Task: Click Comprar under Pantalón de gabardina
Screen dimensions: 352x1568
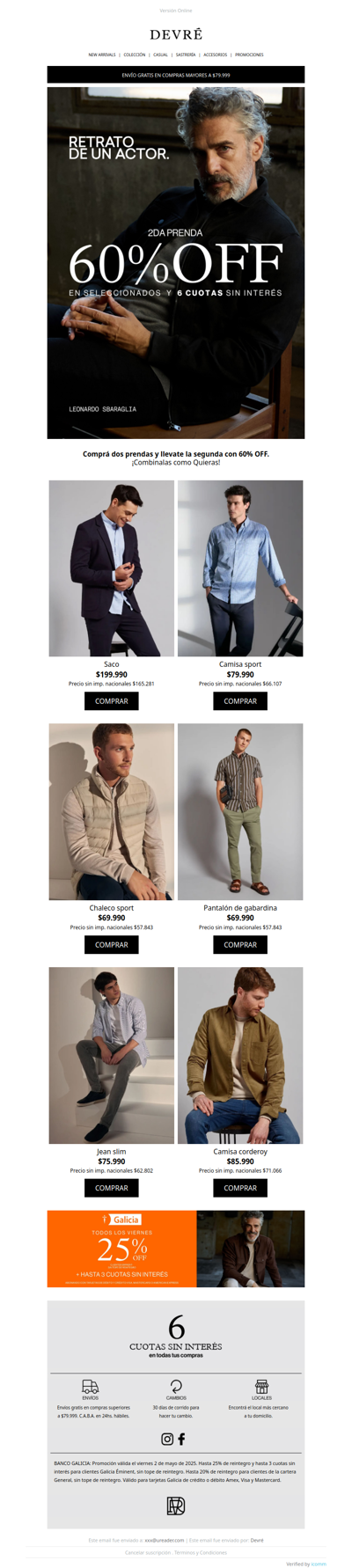Action: (240, 945)
